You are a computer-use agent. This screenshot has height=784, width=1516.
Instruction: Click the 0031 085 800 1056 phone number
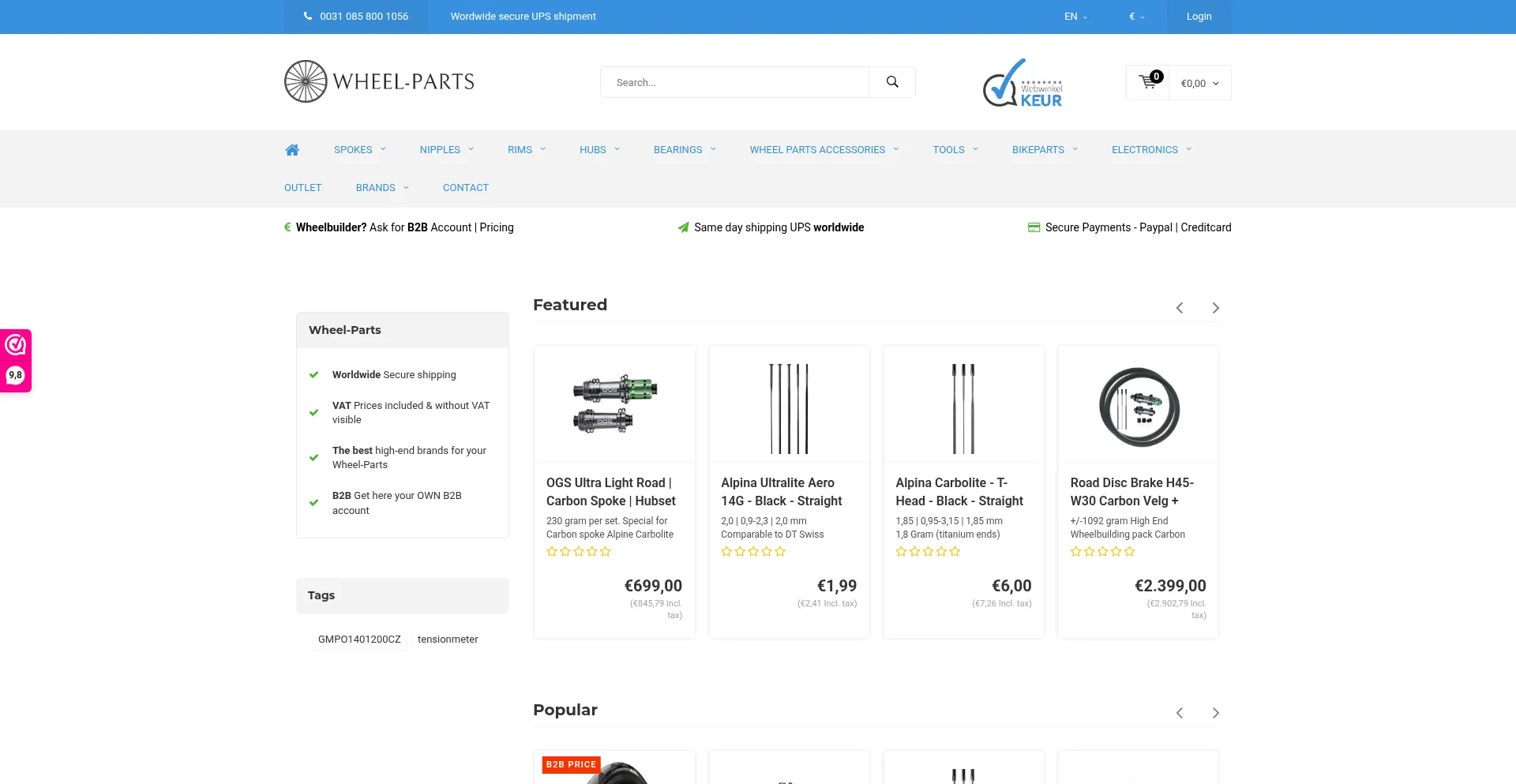click(x=364, y=17)
